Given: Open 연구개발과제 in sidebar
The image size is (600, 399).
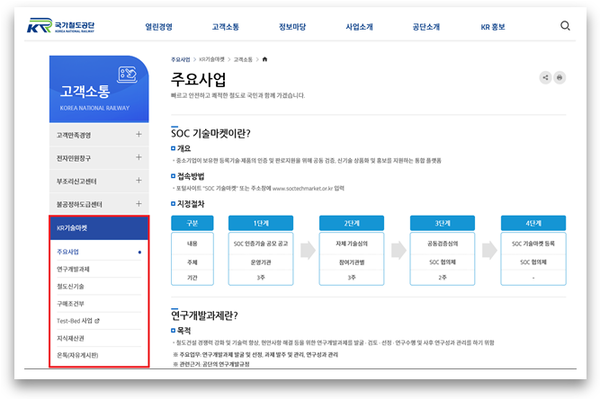Looking at the screenshot, I should pos(73,269).
